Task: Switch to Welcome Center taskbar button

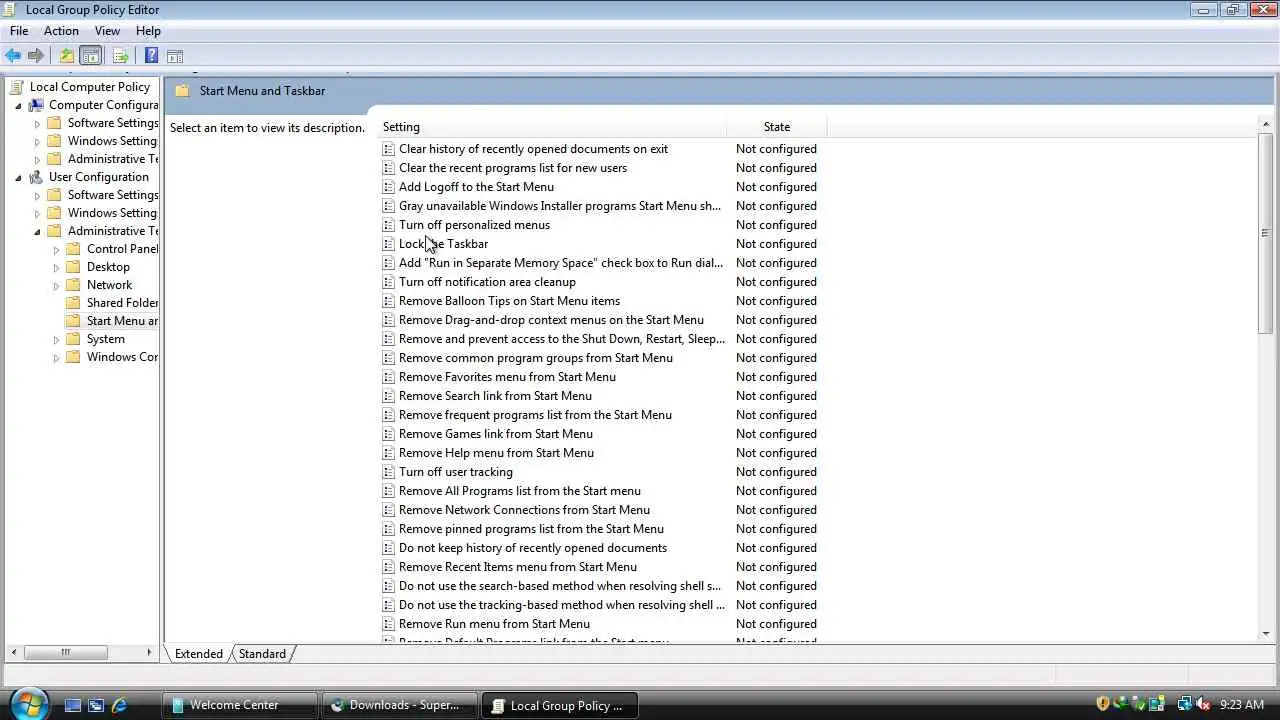Action: click(x=240, y=705)
